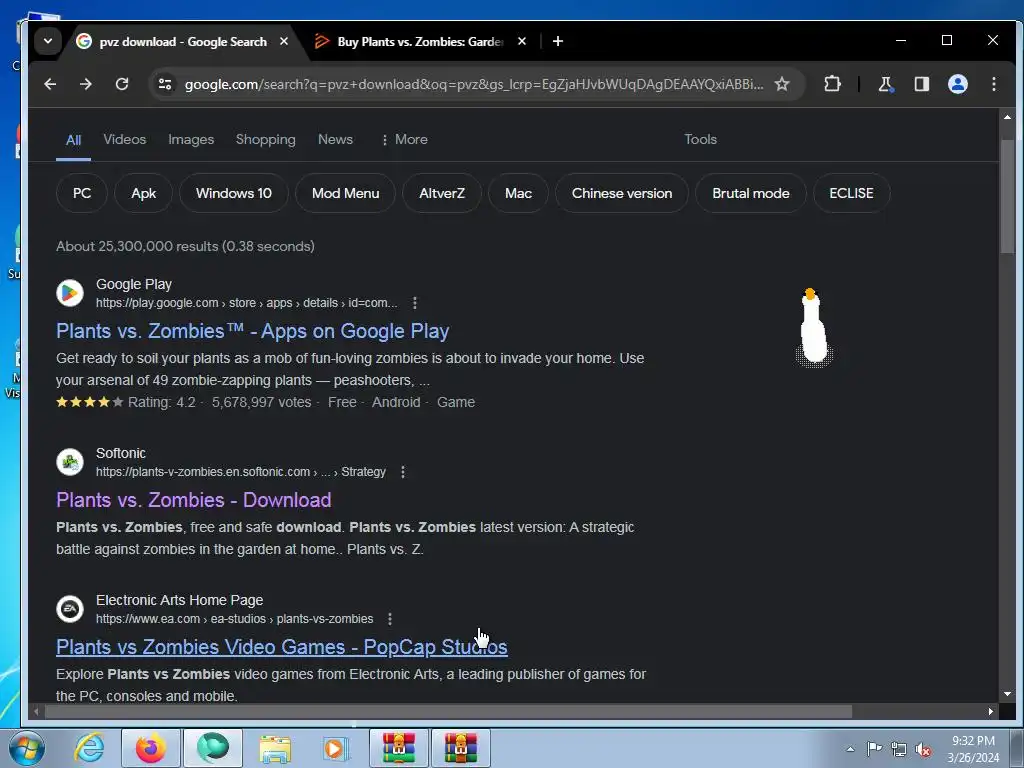Launch Firefox from the taskbar
This screenshot has height=768, width=1024.
[151, 748]
